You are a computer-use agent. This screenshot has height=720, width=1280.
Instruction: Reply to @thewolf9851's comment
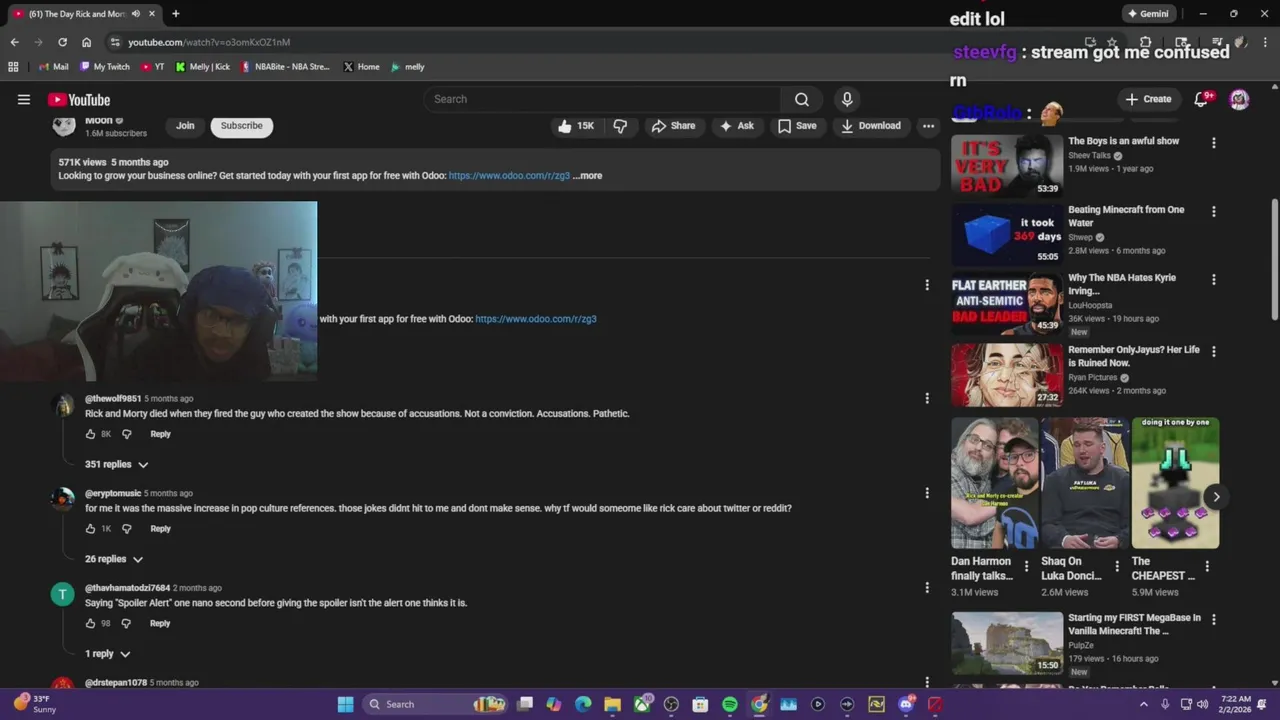160,434
